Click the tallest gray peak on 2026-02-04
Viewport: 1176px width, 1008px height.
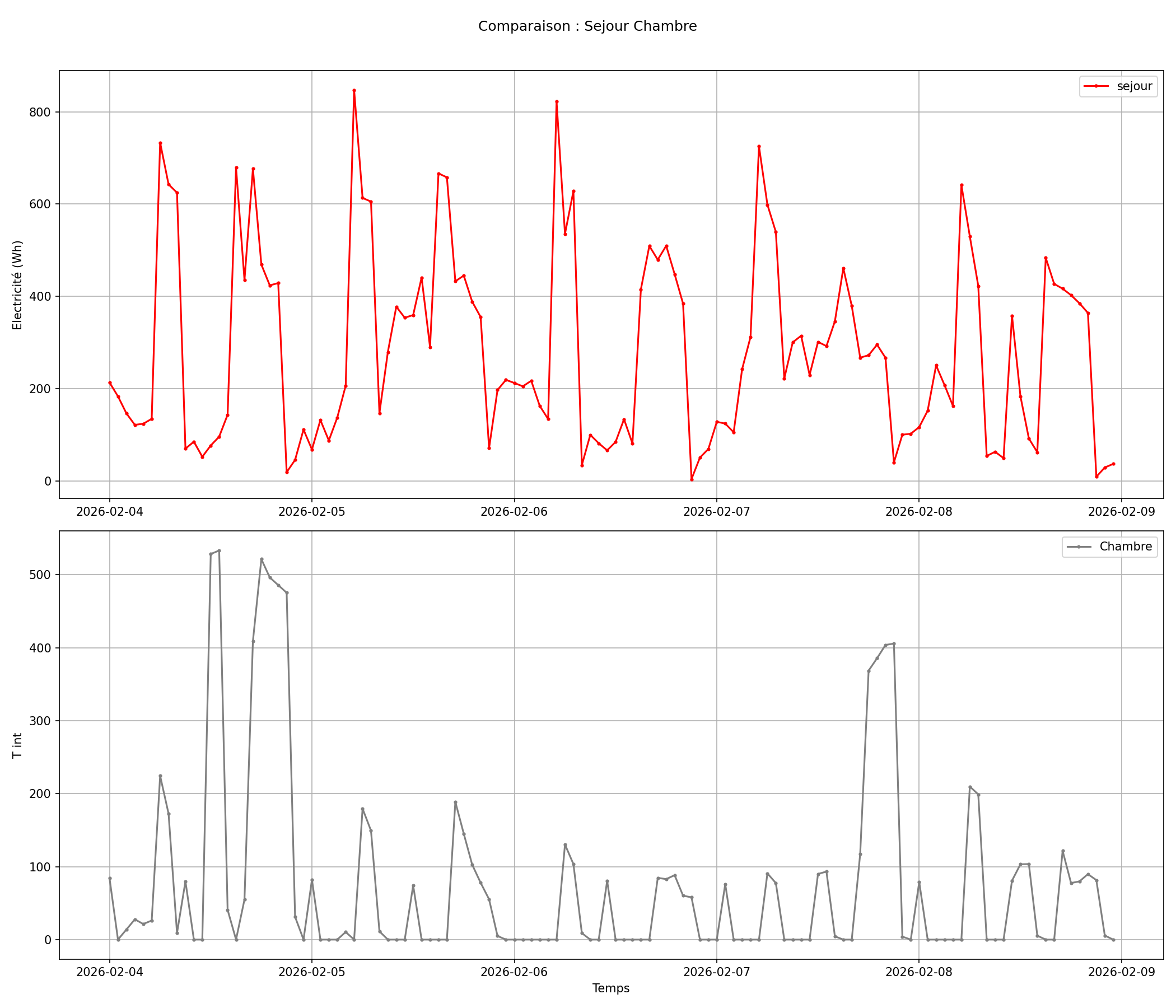(219, 550)
